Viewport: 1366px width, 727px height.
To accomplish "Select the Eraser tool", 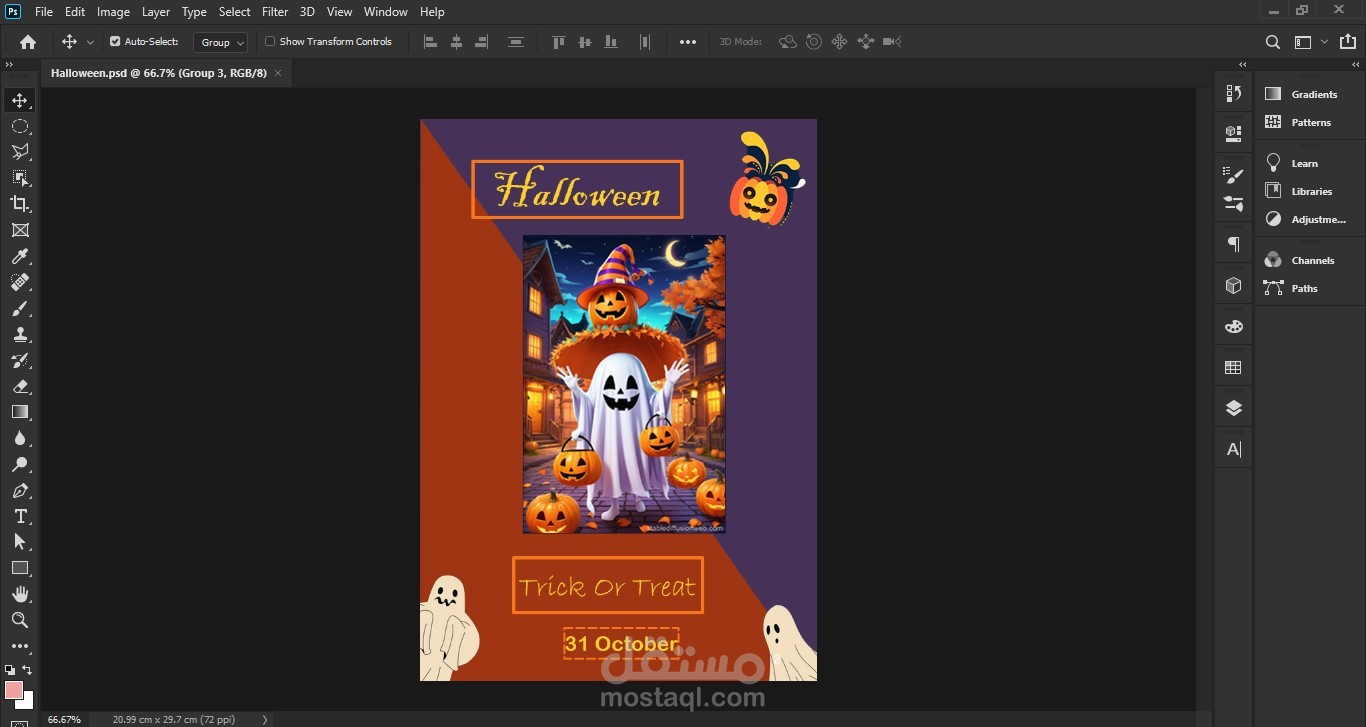I will (x=20, y=387).
